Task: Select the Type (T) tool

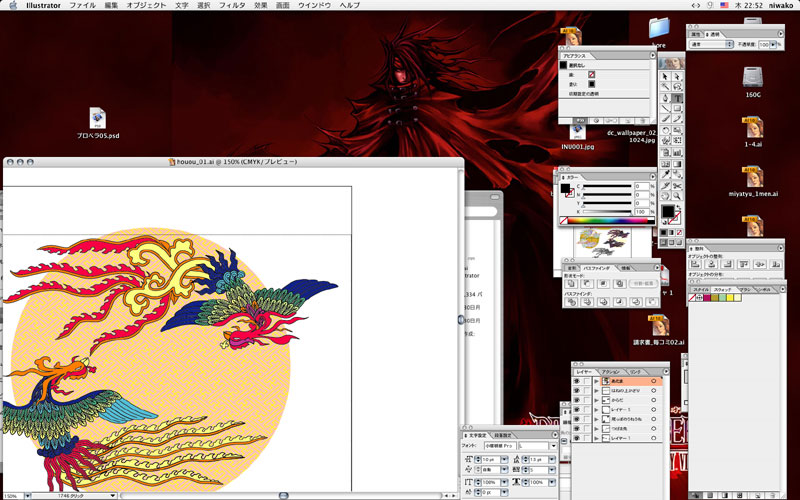Action: click(x=677, y=98)
